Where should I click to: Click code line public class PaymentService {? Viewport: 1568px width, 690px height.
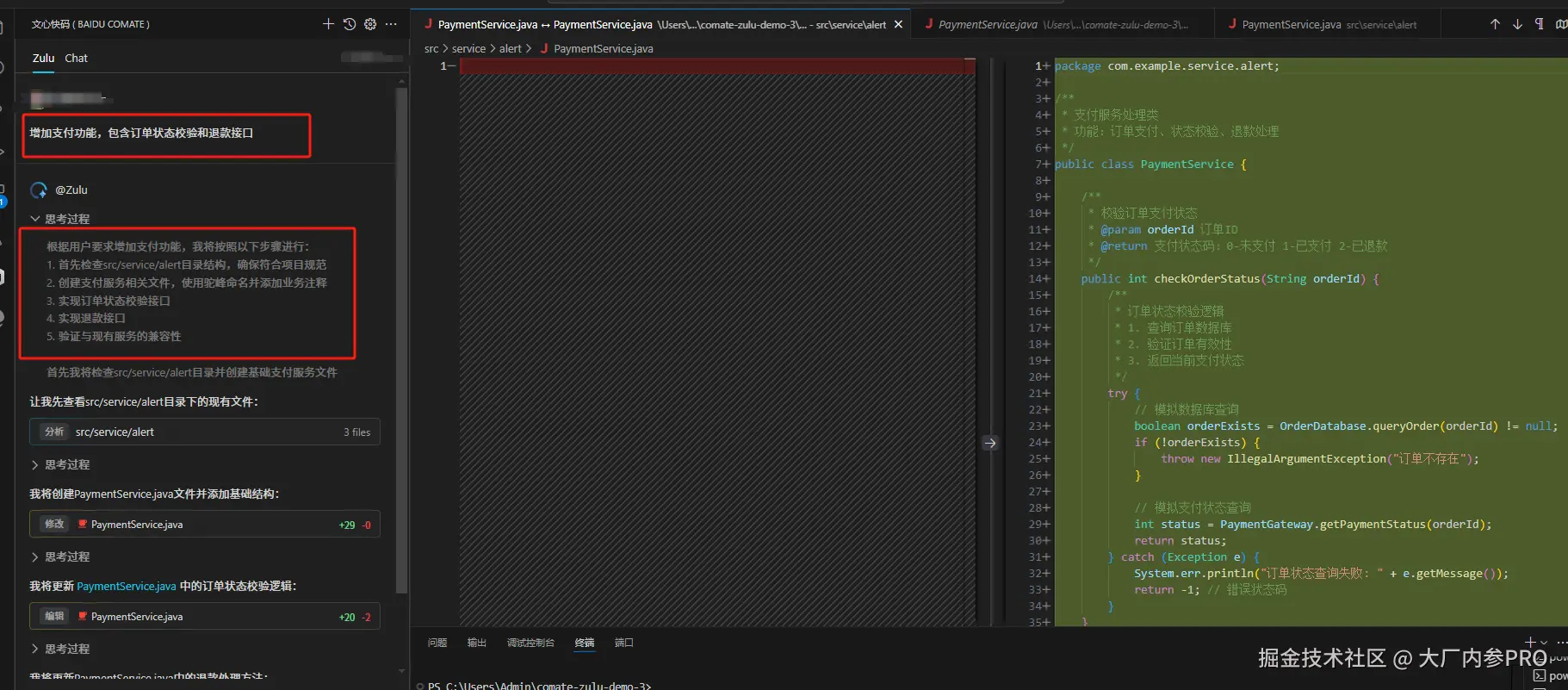(x=1150, y=165)
